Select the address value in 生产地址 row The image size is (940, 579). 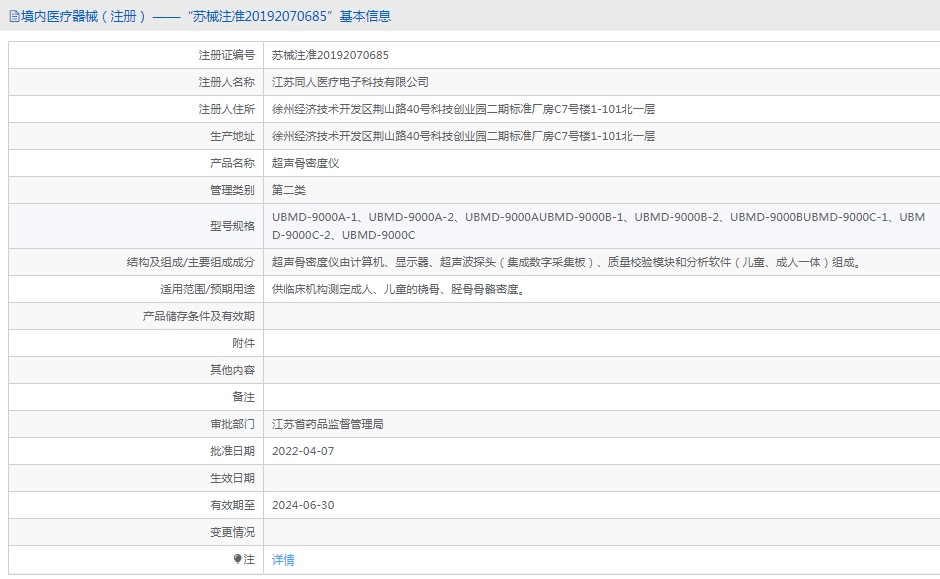click(463, 136)
